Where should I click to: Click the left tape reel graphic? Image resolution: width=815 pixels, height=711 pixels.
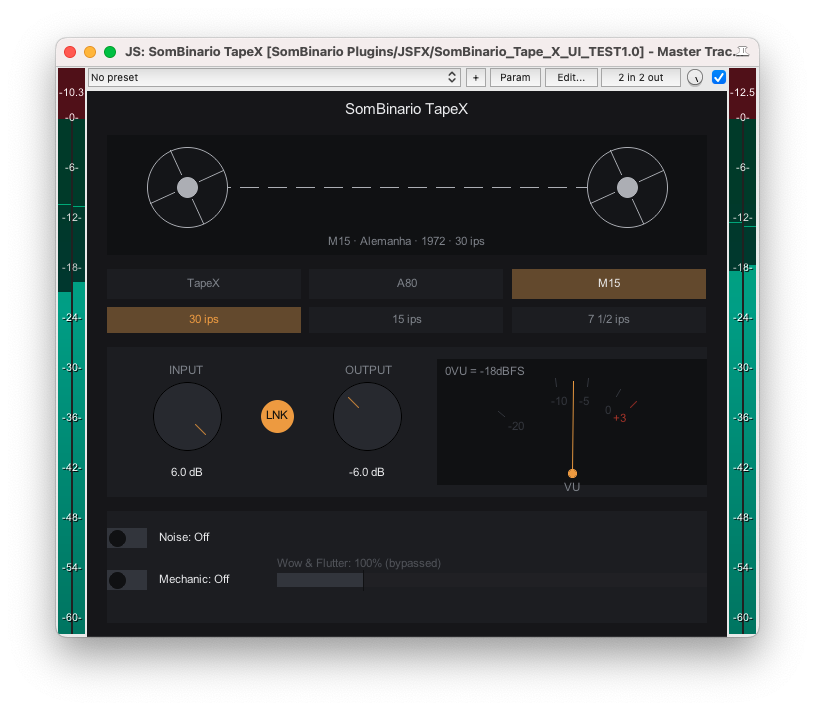click(x=188, y=187)
